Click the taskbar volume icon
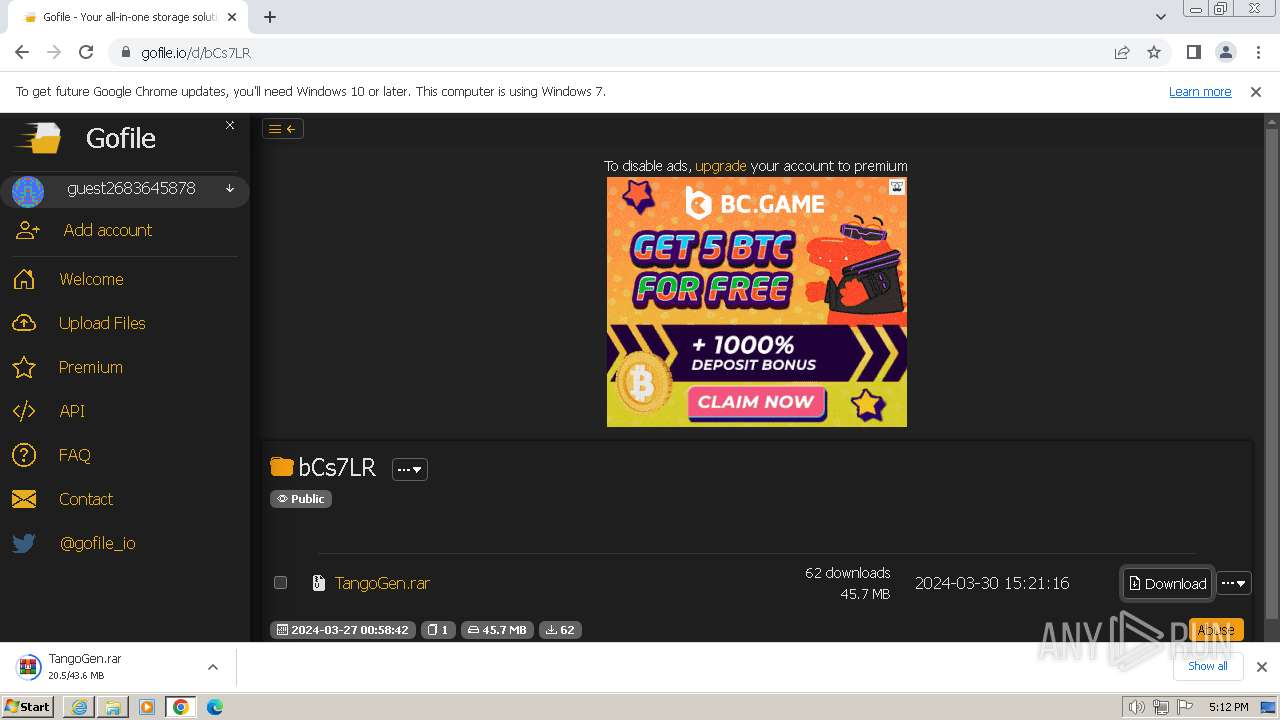Viewport: 1280px width, 720px height. coord(1136,707)
